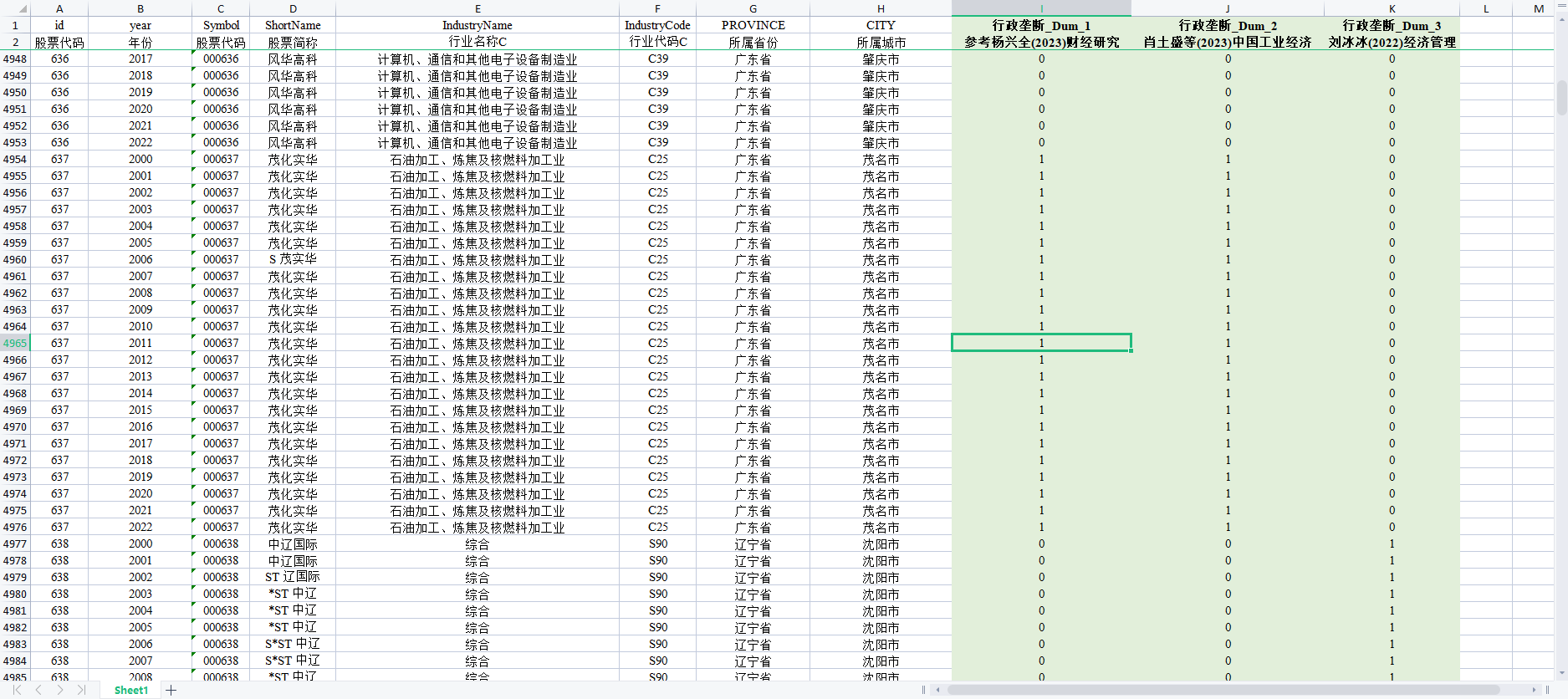
Task: Click the '所属城市' cell
Action: [881, 42]
